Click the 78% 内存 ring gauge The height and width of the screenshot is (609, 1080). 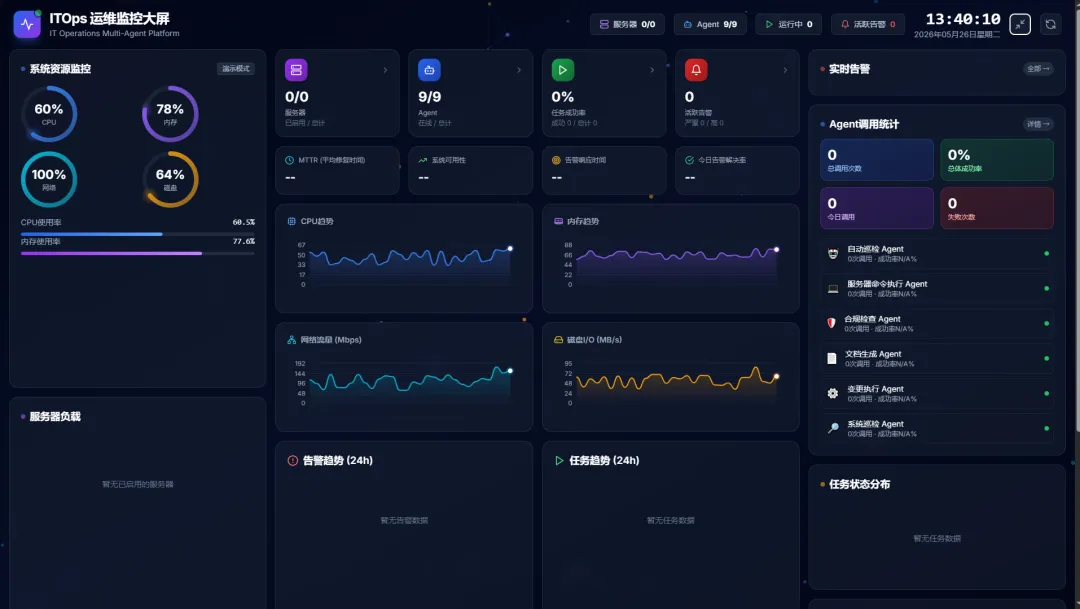click(x=170, y=114)
